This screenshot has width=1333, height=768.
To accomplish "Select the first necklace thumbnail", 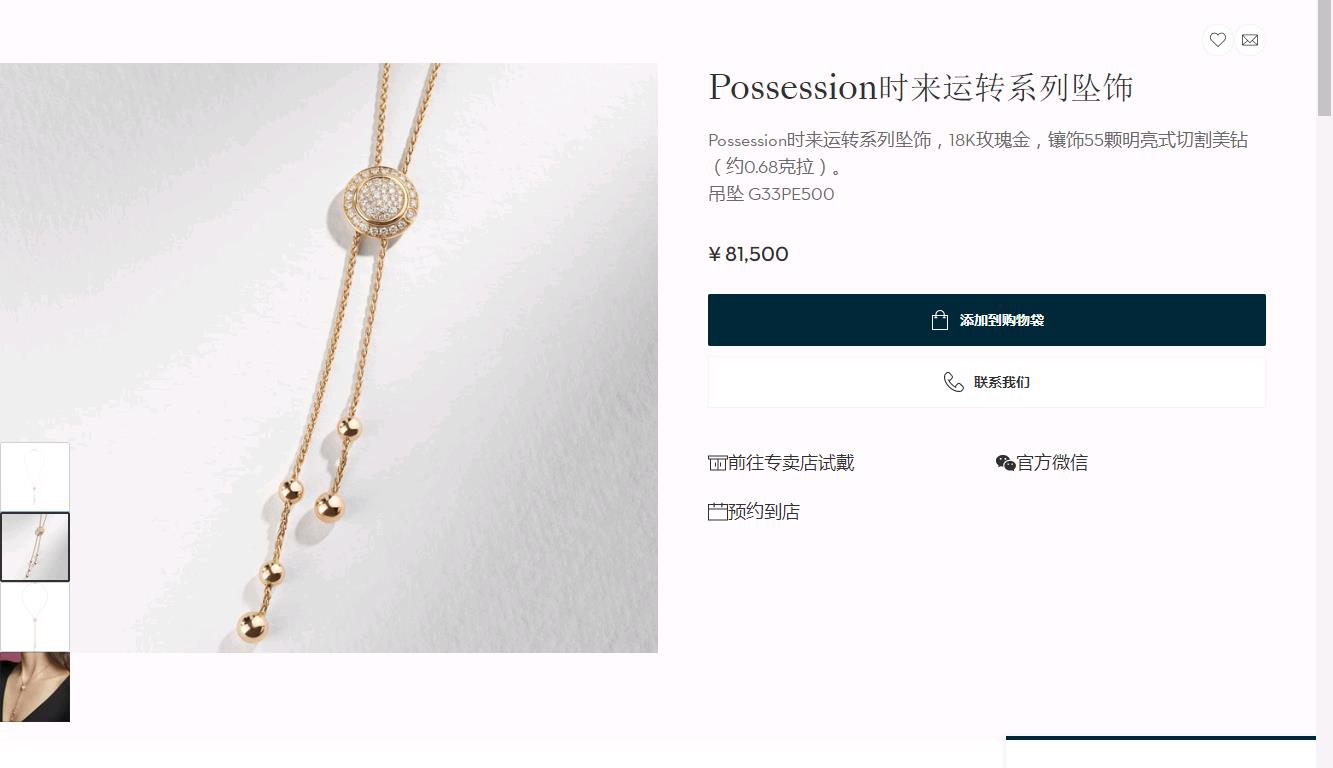I will [x=35, y=476].
